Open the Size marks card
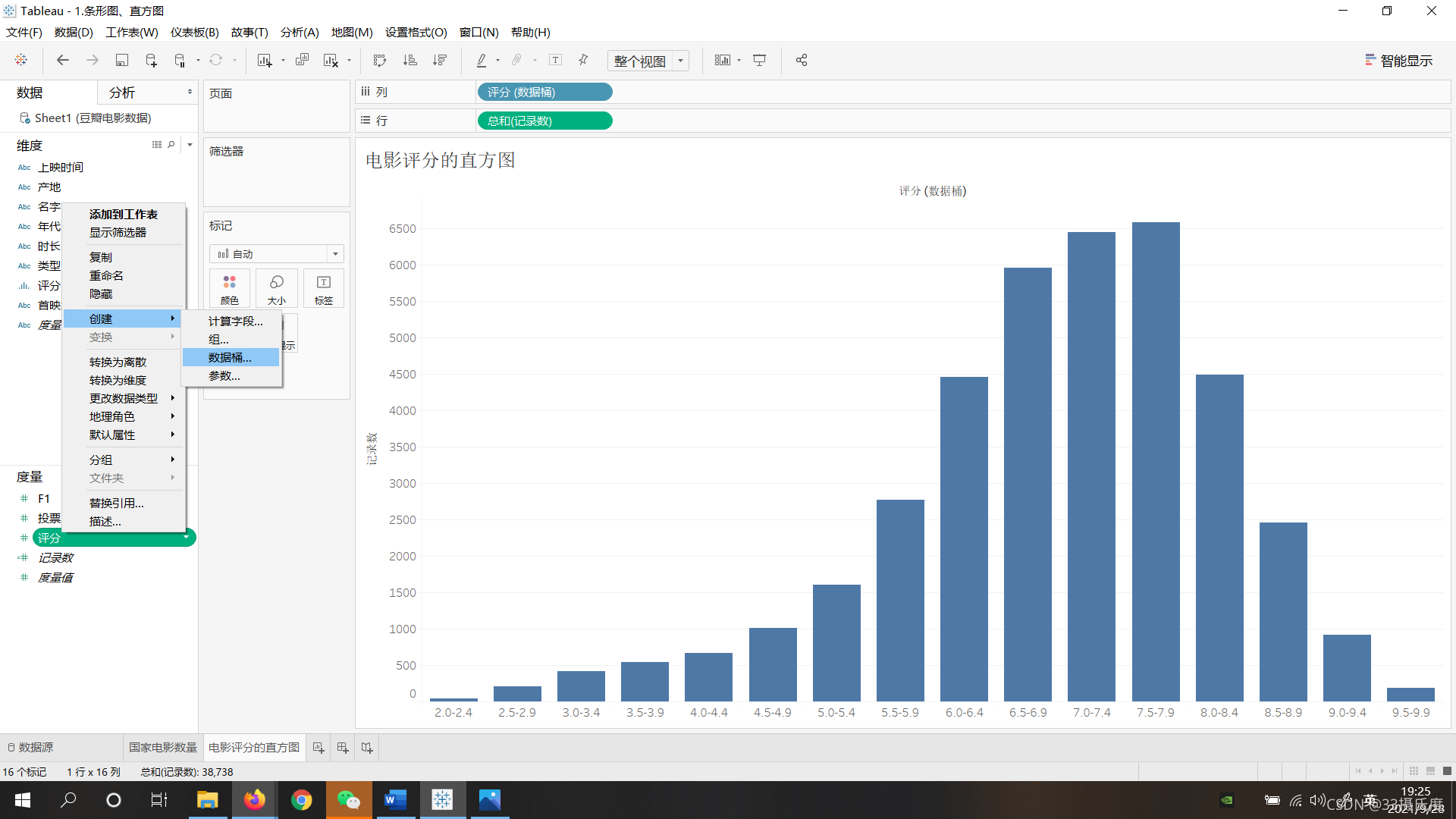 point(276,289)
